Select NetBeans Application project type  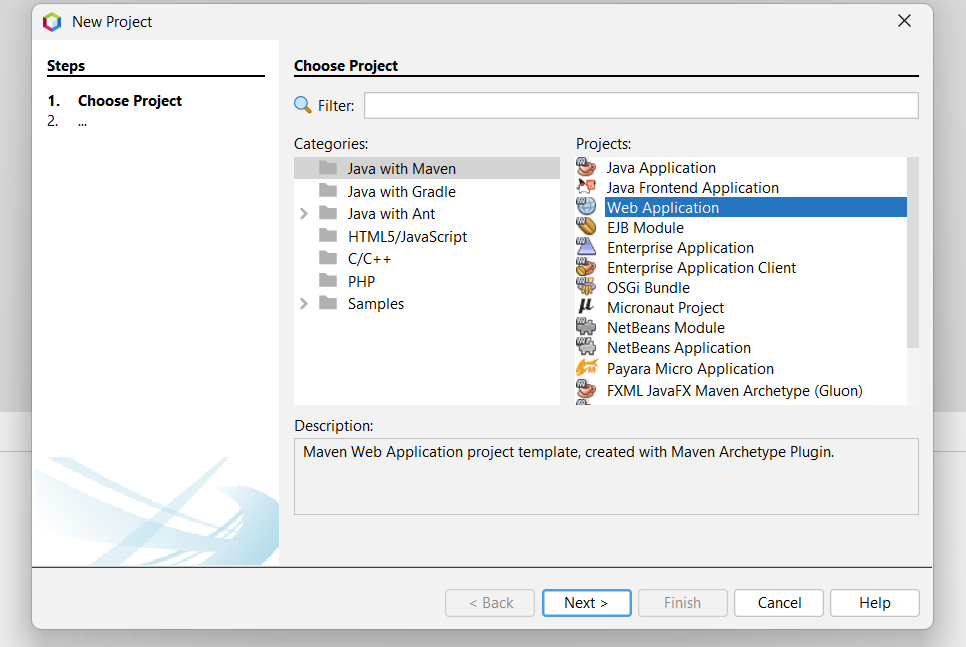coord(679,348)
